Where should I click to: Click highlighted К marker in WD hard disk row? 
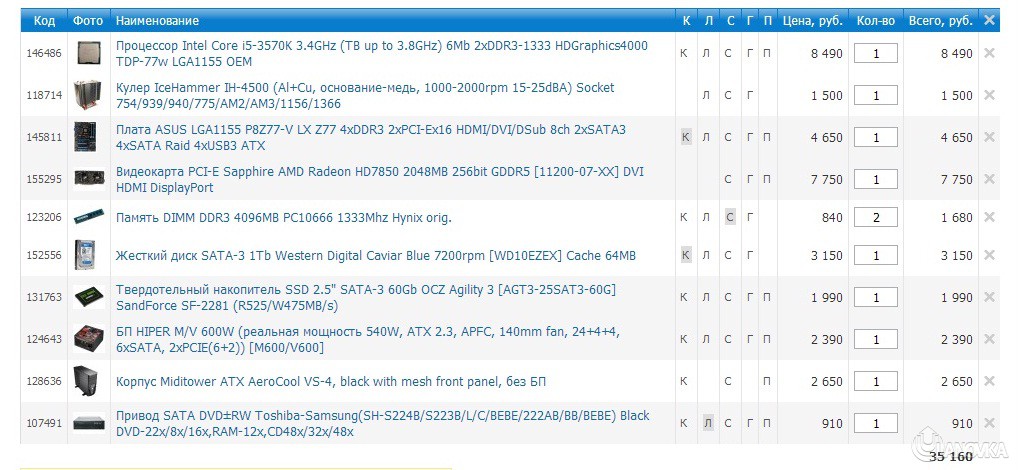tap(686, 255)
